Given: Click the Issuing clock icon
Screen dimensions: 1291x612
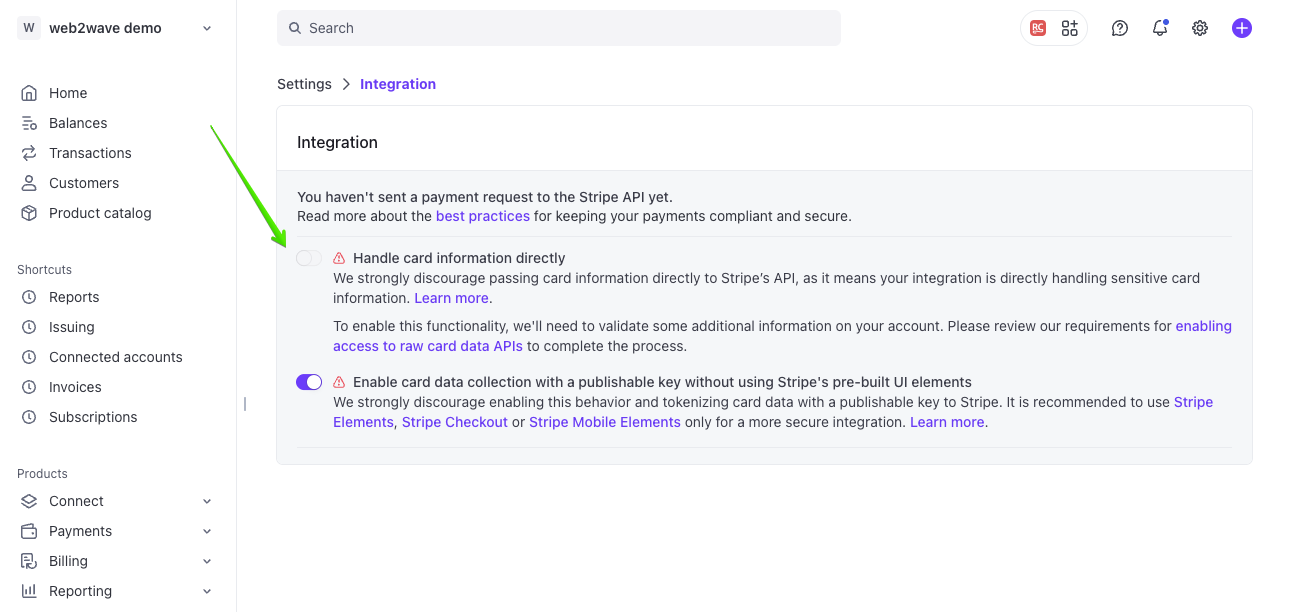Looking at the screenshot, I should point(29,327).
